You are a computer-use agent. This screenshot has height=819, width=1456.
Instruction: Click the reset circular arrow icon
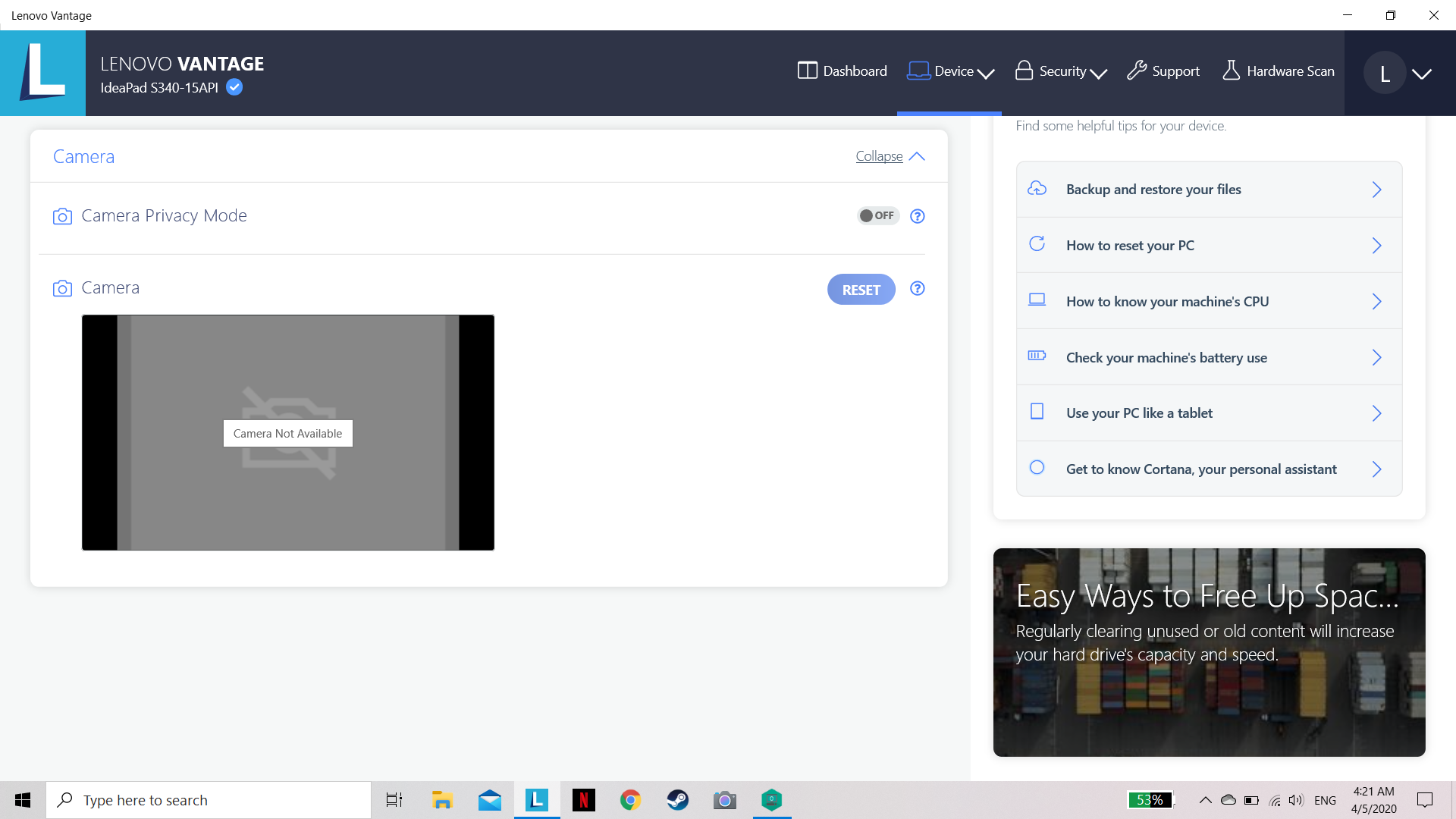click(x=1037, y=244)
